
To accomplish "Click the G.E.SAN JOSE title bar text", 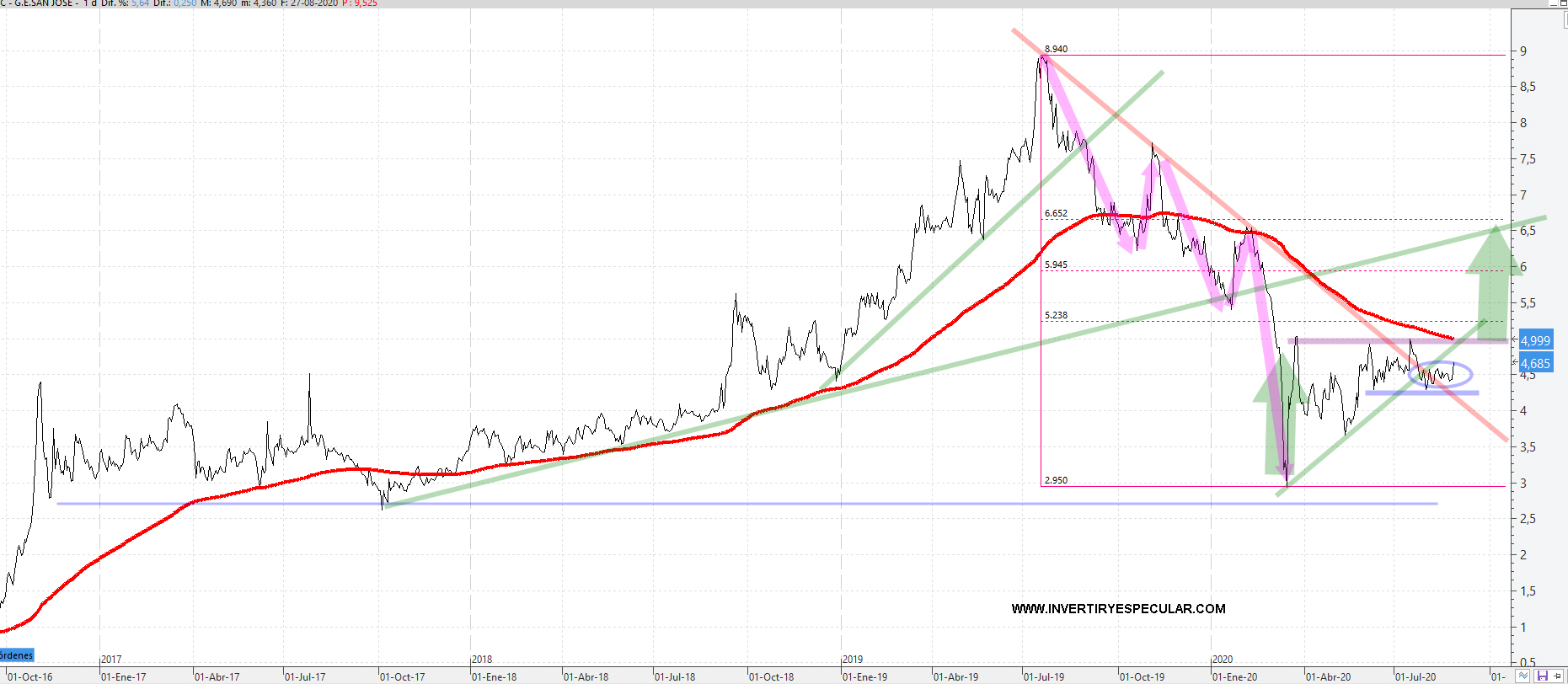I will (44, 3).
